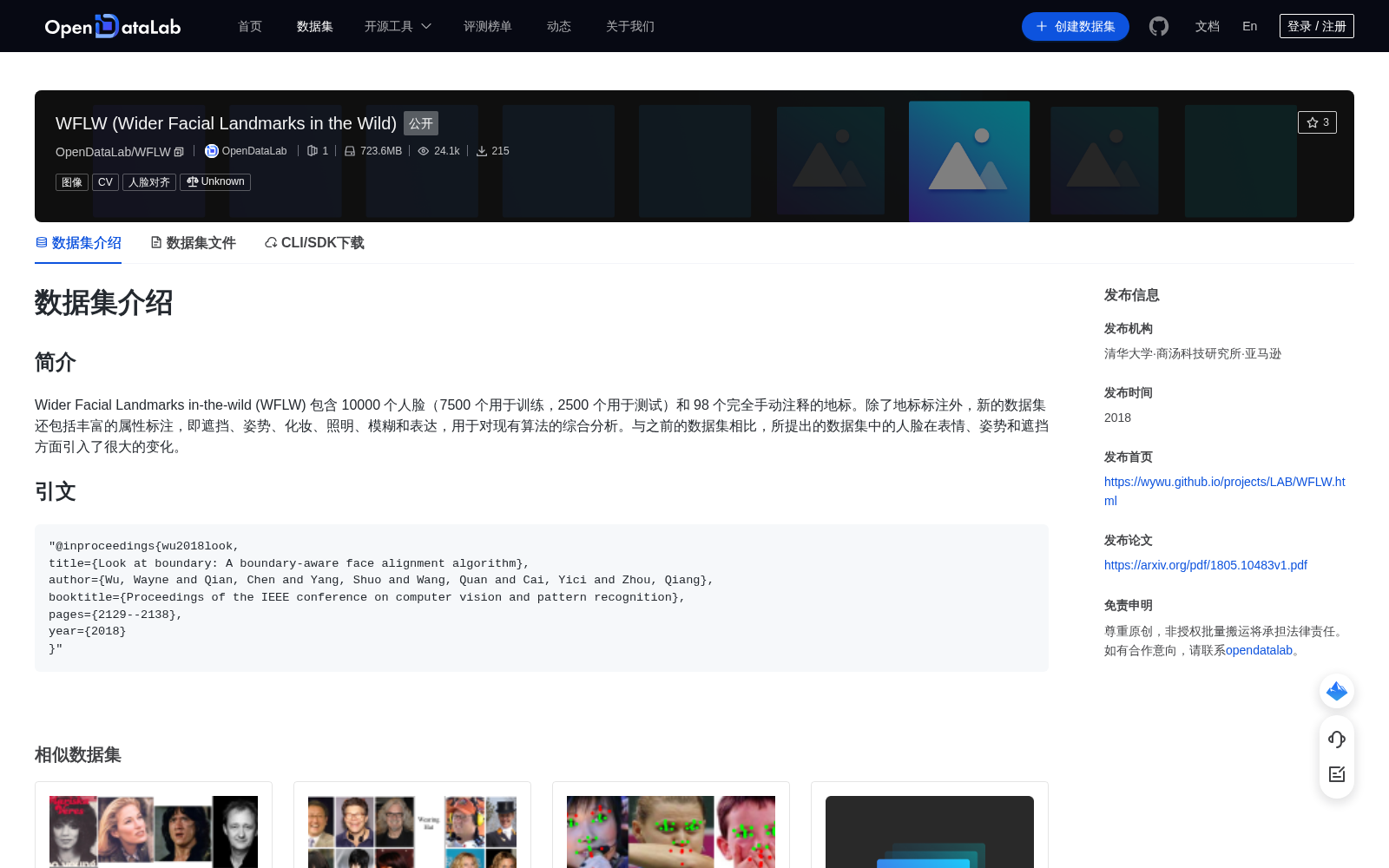Open the arxiv.org paper PDF link

click(x=1206, y=565)
